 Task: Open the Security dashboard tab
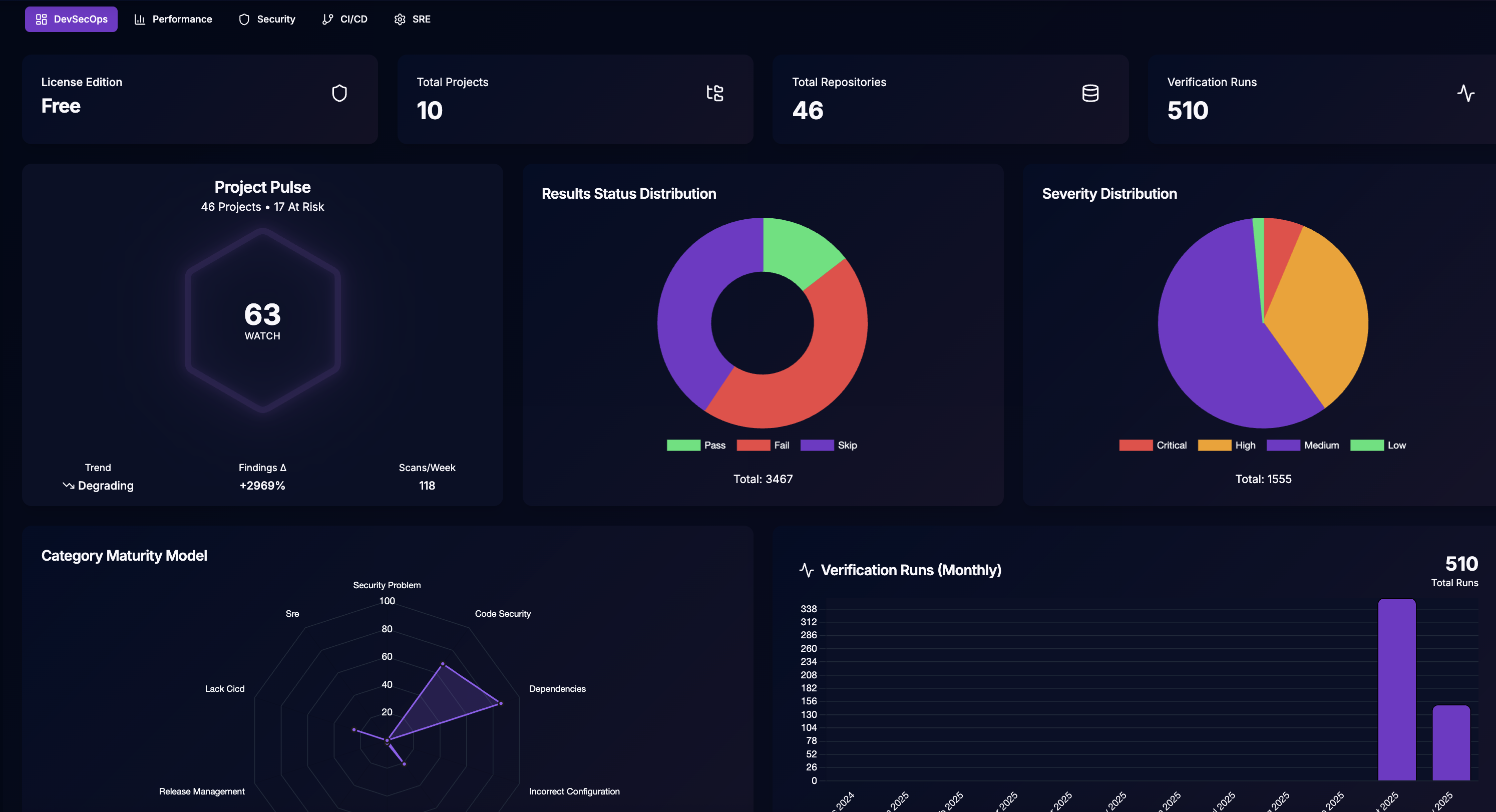point(266,19)
